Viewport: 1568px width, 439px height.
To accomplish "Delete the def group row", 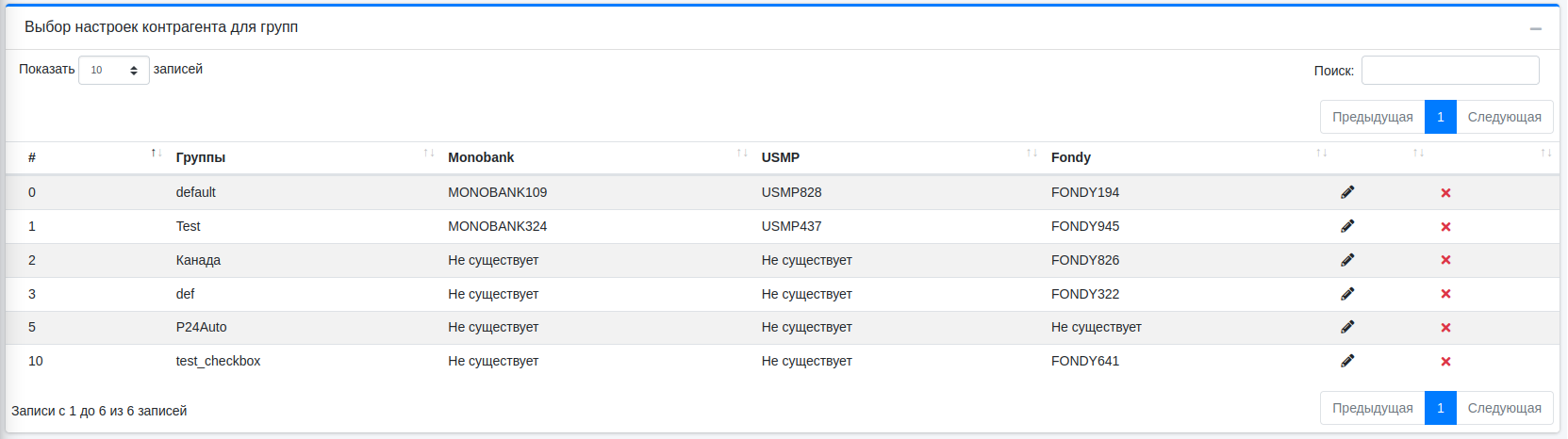I will pos(1445,294).
